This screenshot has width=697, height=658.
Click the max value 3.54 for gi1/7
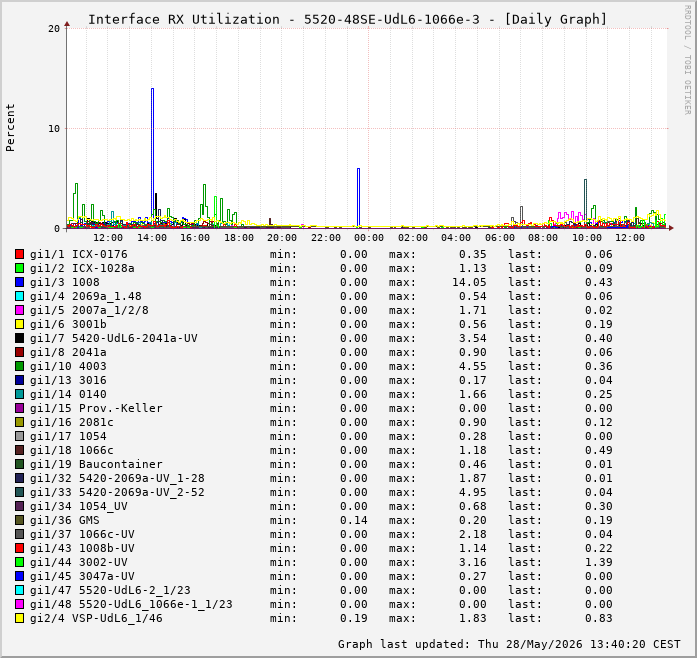coord(473,338)
